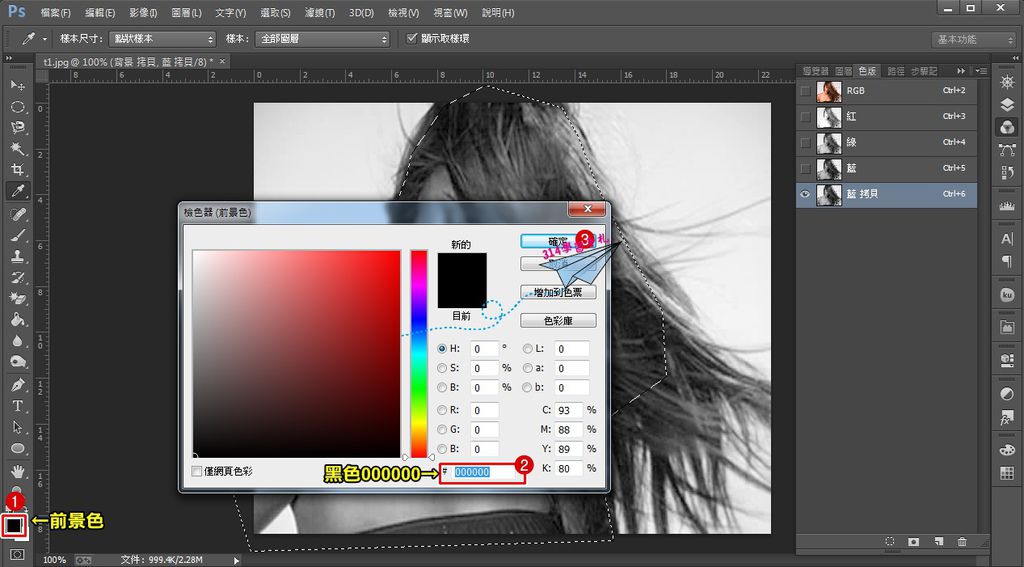Click the vertical hue slider bar
The height and width of the screenshot is (567, 1024).
[419, 353]
